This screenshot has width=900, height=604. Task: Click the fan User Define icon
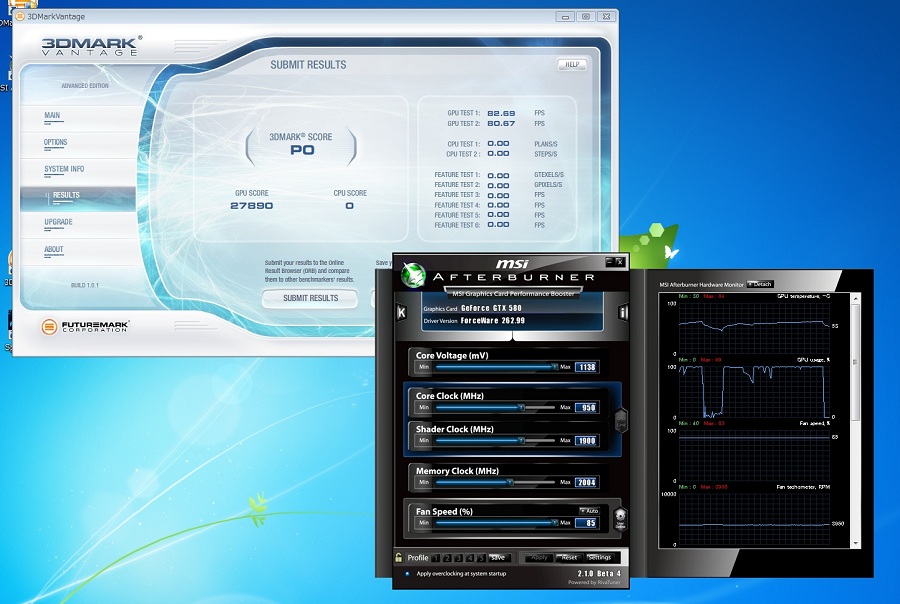pyautogui.click(x=620, y=518)
